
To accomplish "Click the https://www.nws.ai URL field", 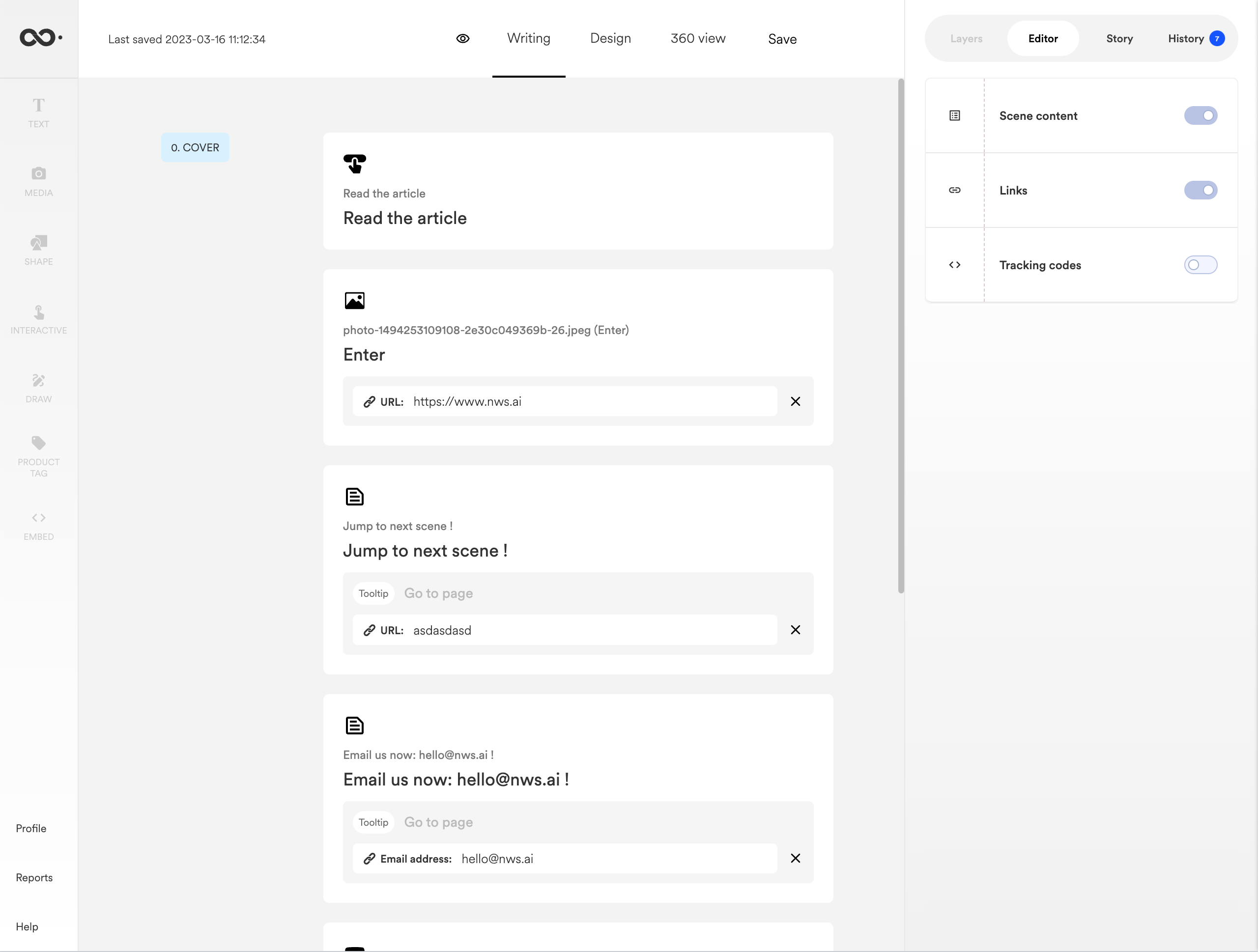I will pyautogui.click(x=565, y=401).
